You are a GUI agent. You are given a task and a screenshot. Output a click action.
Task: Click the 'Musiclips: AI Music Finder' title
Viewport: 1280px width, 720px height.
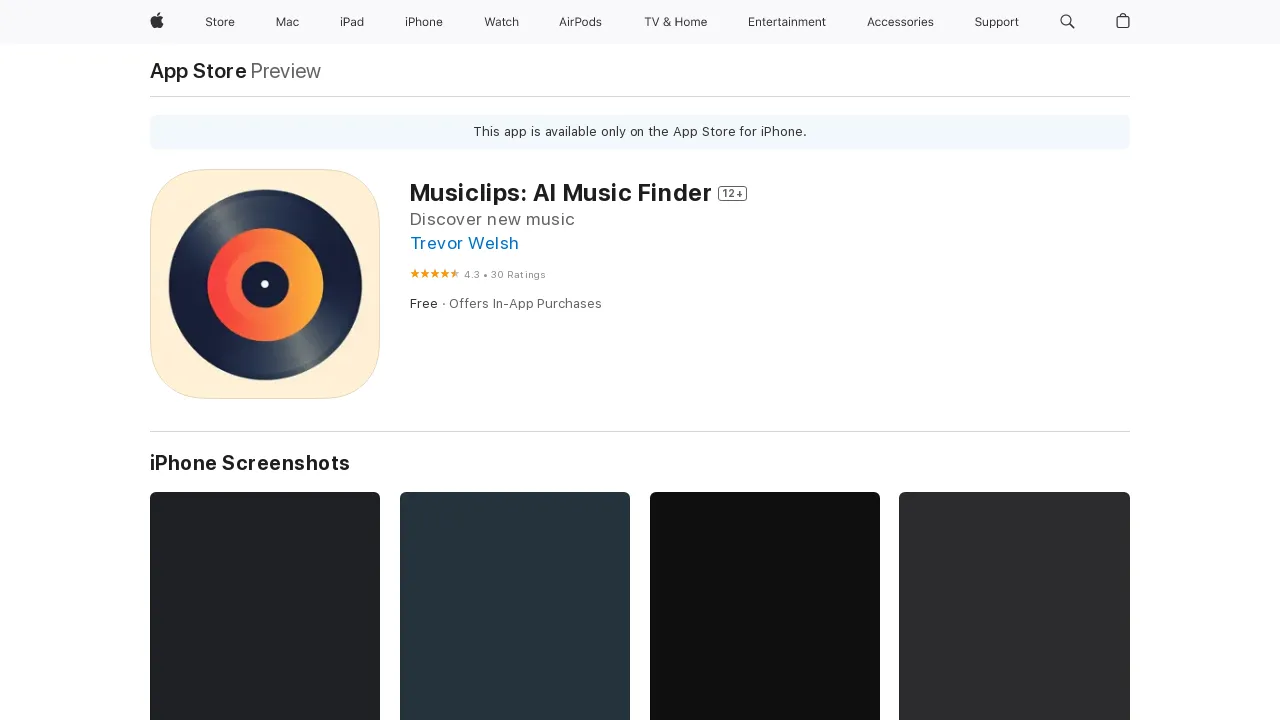click(561, 193)
